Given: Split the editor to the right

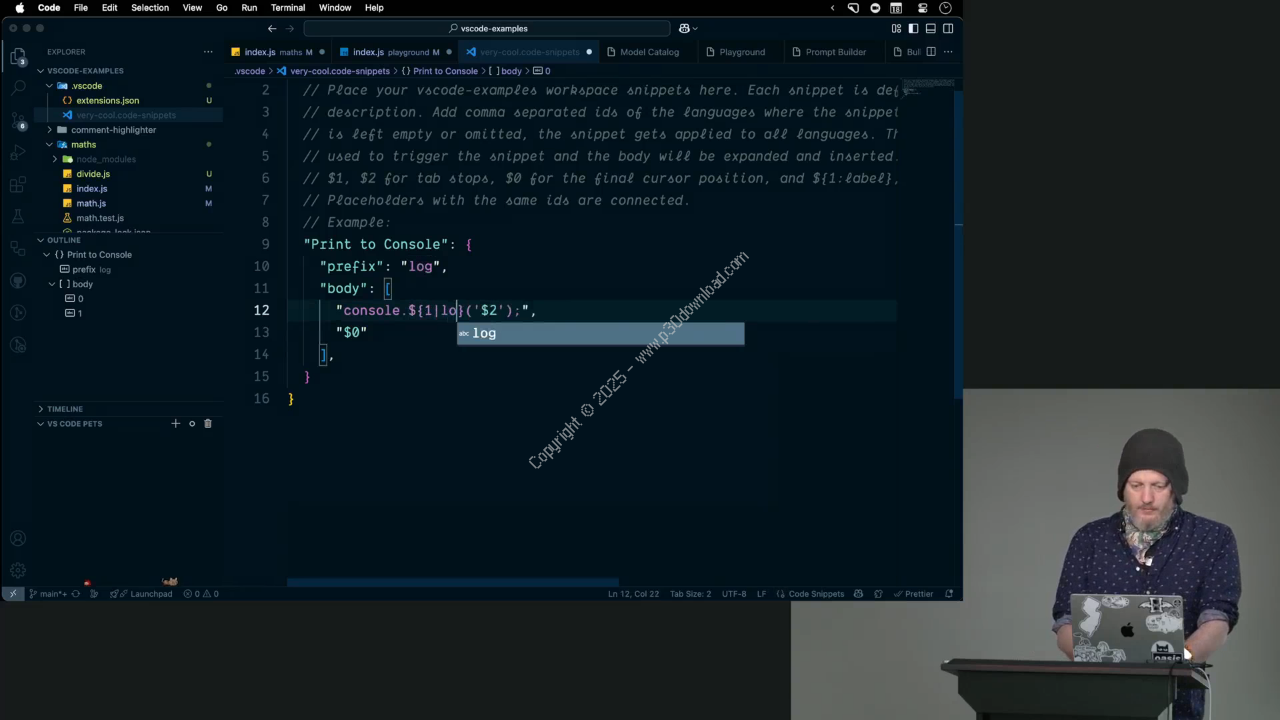Looking at the screenshot, I should coord(931,52).
